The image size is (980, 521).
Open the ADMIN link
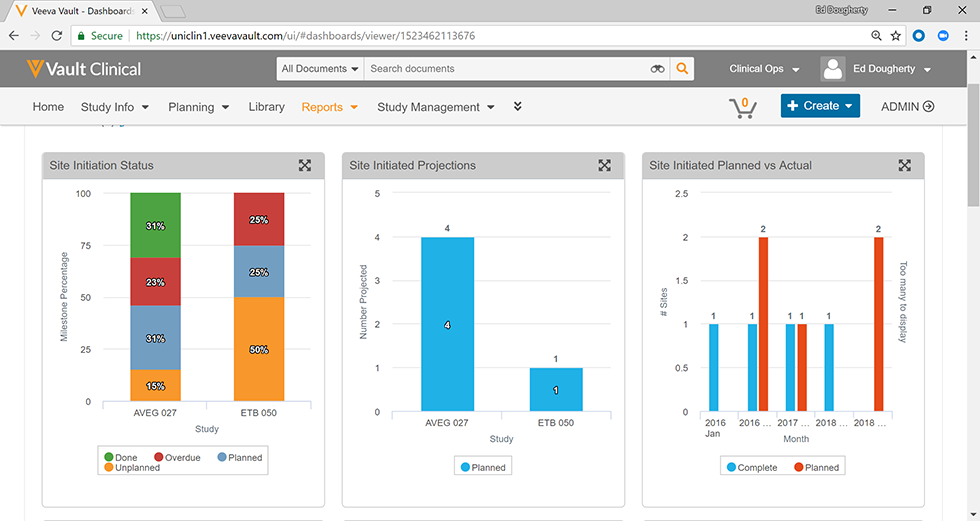click(907, 107)
